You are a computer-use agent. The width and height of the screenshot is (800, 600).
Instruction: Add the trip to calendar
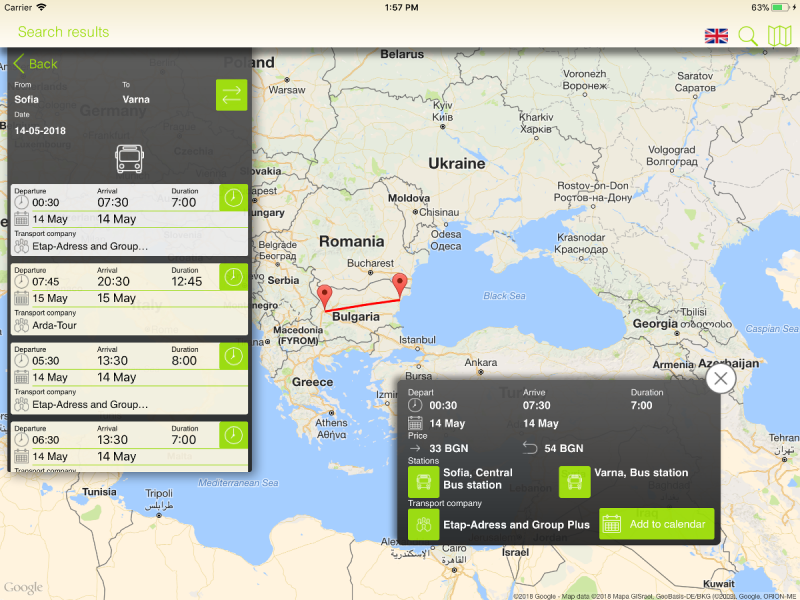[x=656, y=524]
